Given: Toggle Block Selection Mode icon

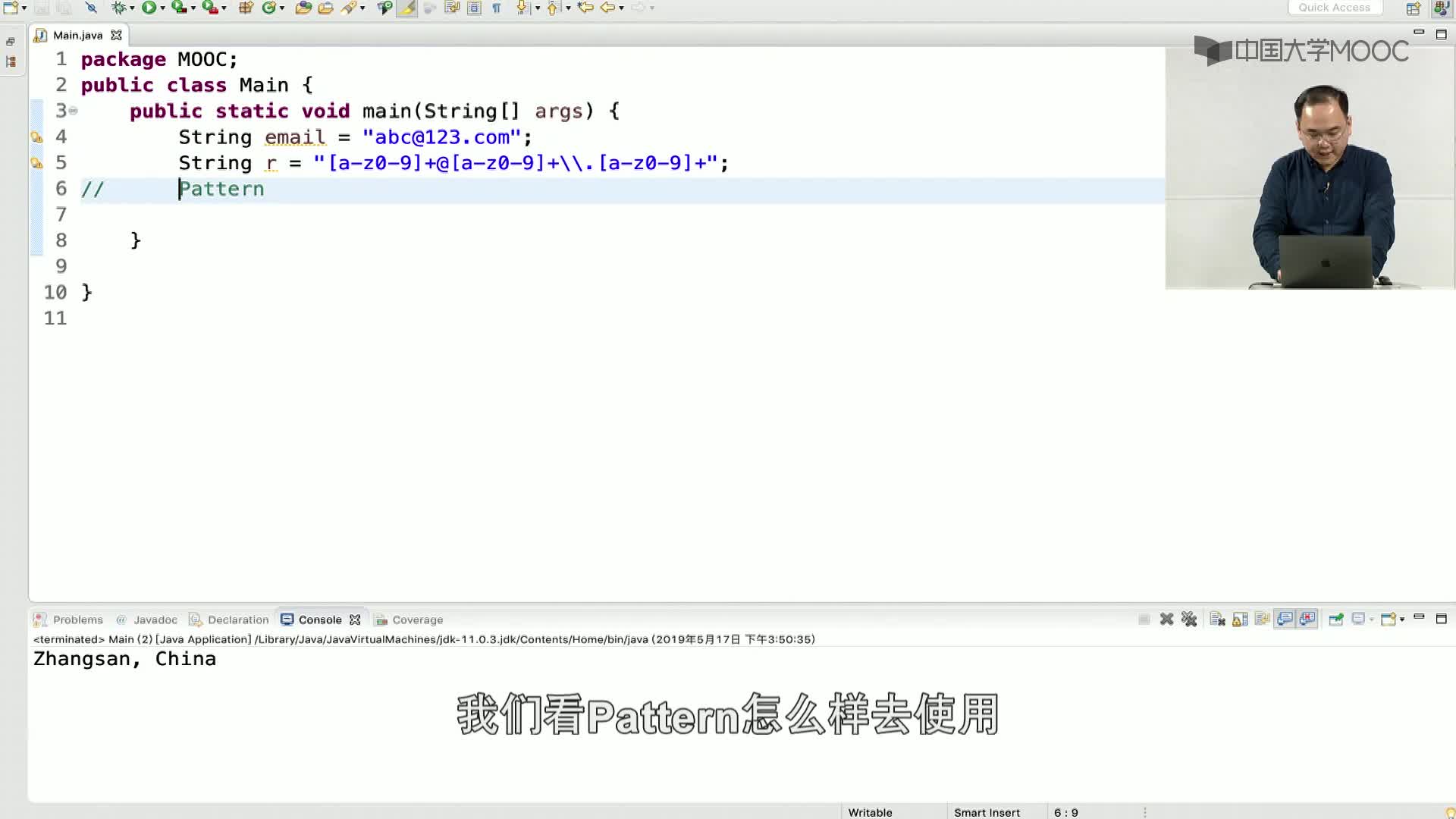Looking at the screenshot, I should click(x=474, y=8).
